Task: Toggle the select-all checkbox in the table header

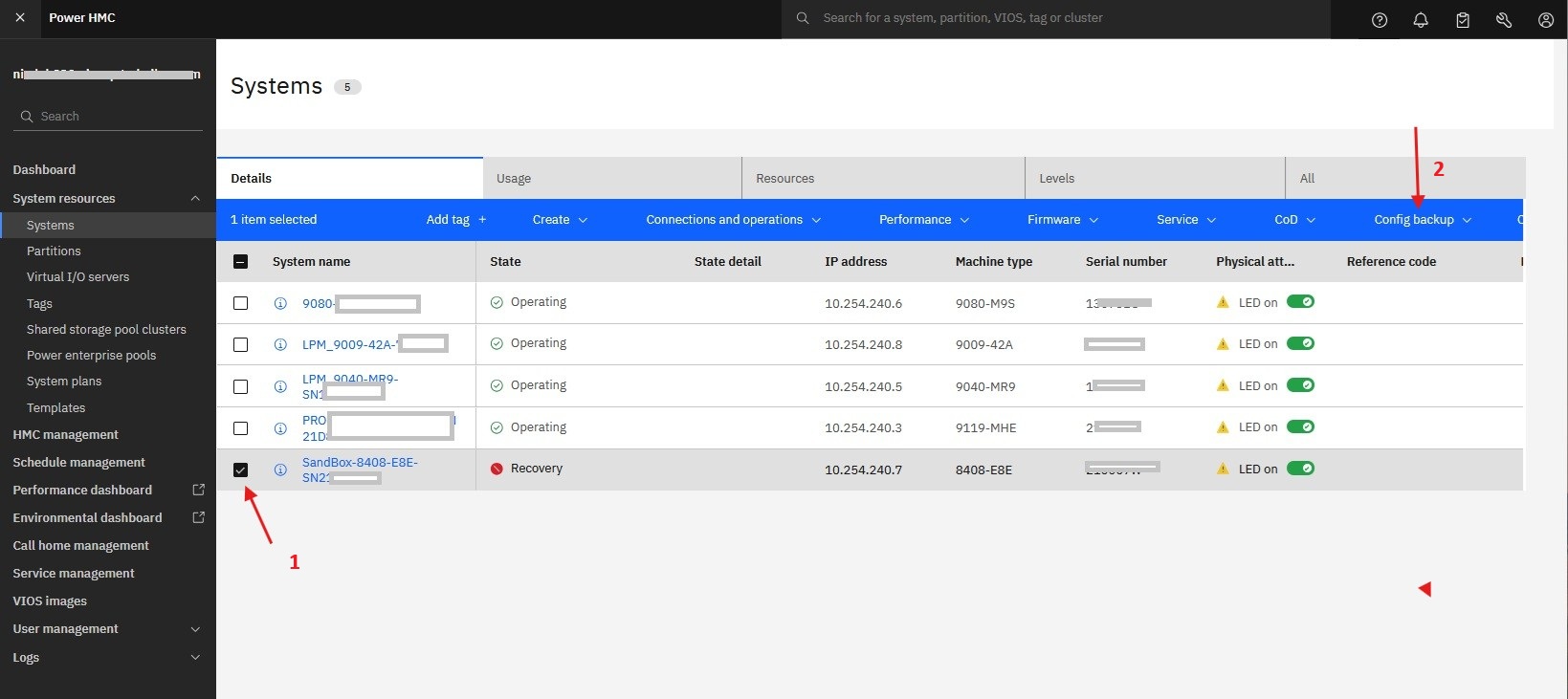Action: point(241,261)
